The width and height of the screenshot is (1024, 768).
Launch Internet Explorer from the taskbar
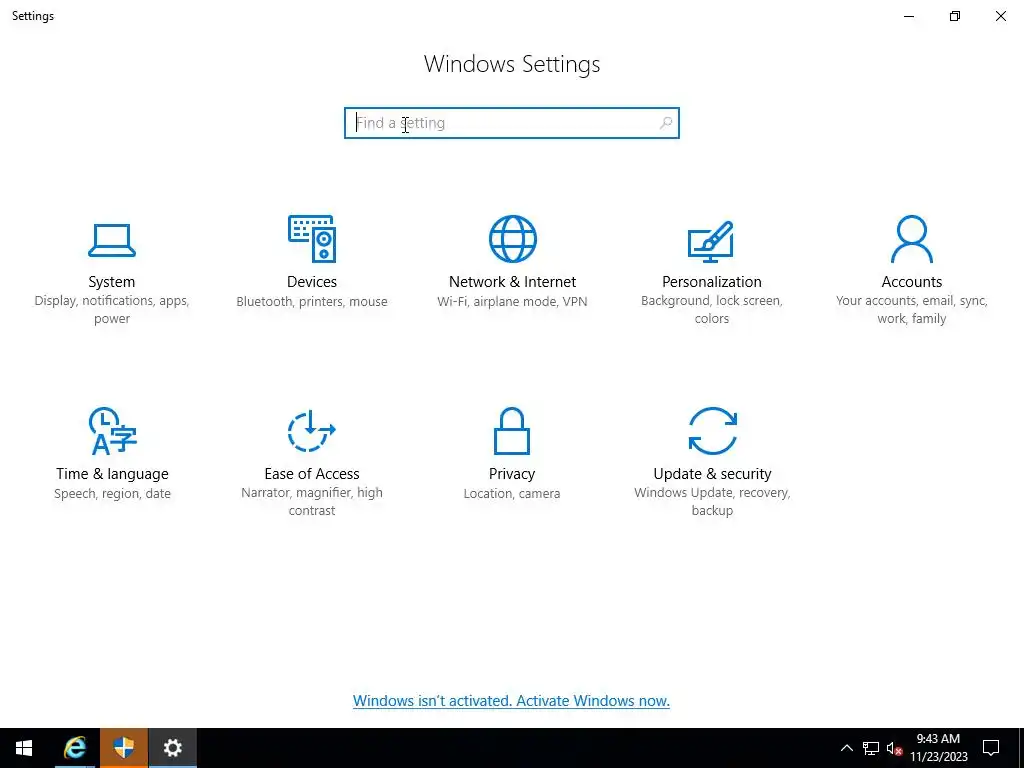click(74, 748)
